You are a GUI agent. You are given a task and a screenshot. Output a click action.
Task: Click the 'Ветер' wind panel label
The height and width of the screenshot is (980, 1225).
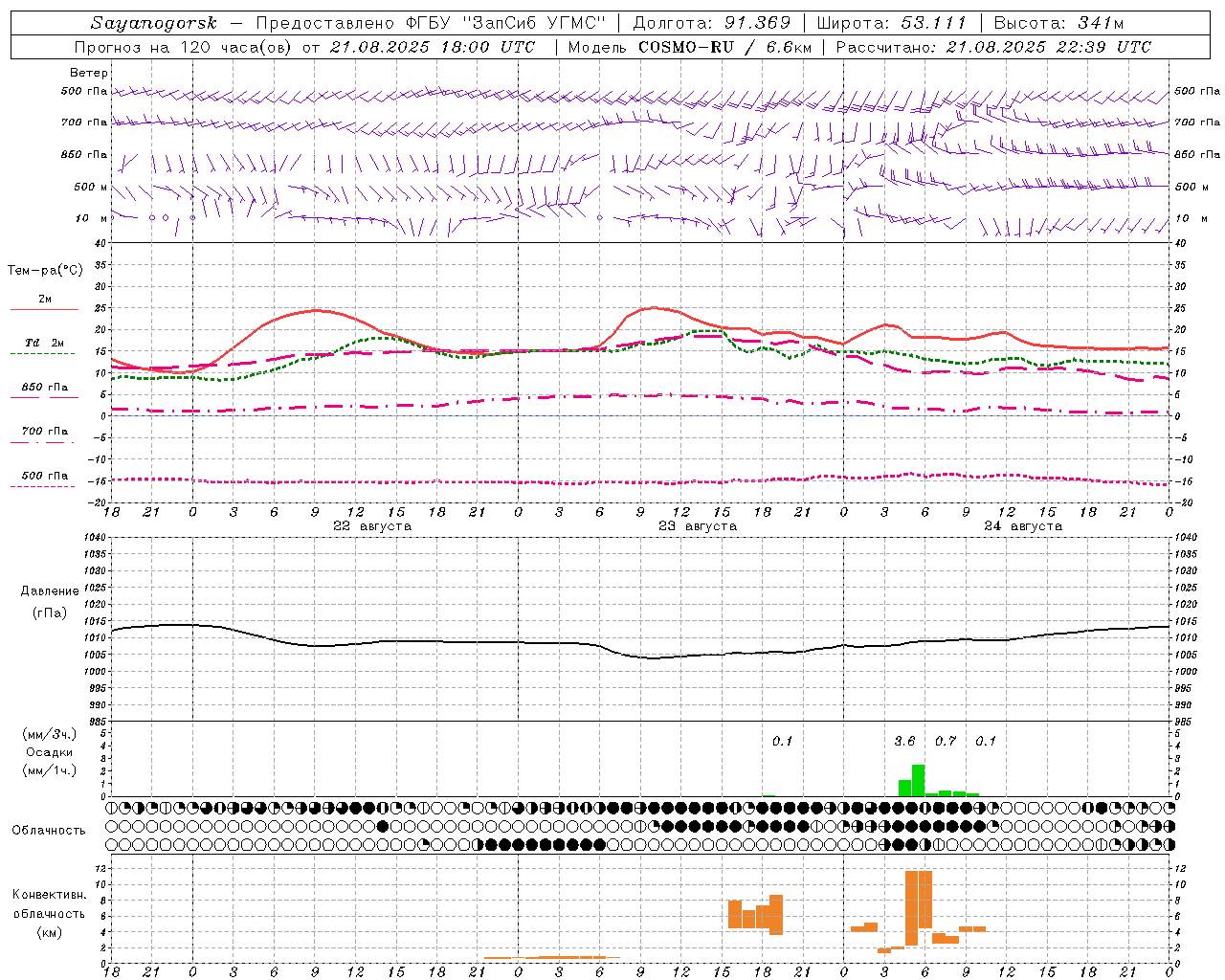click(89, 73)
